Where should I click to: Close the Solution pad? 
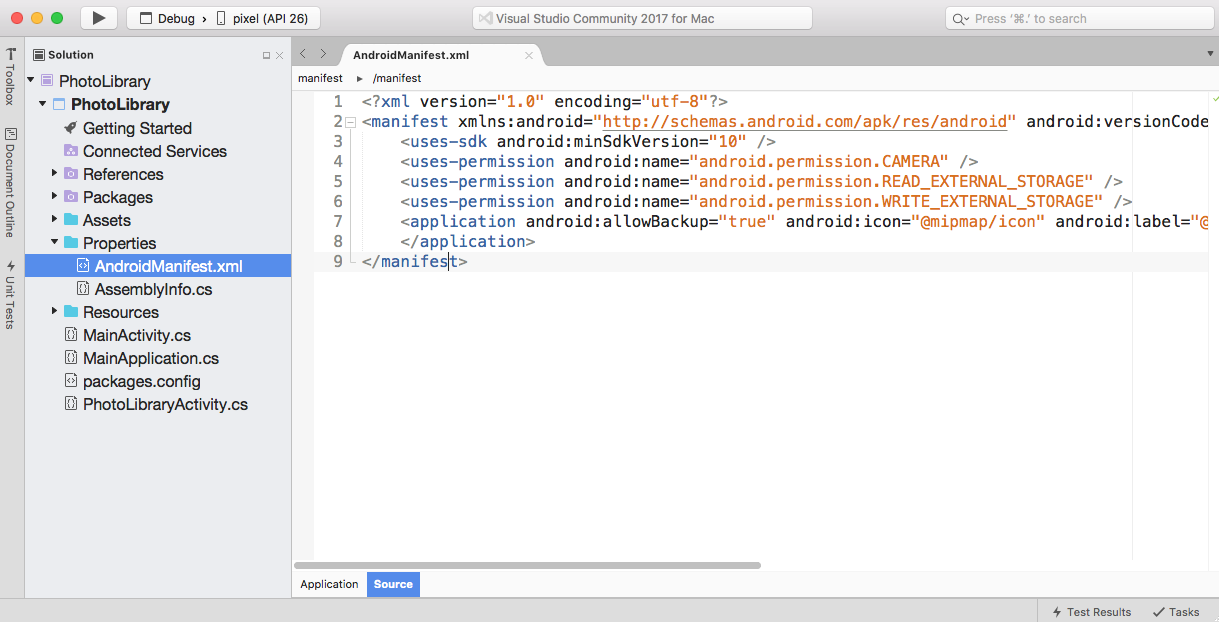[x=280, y=56]
